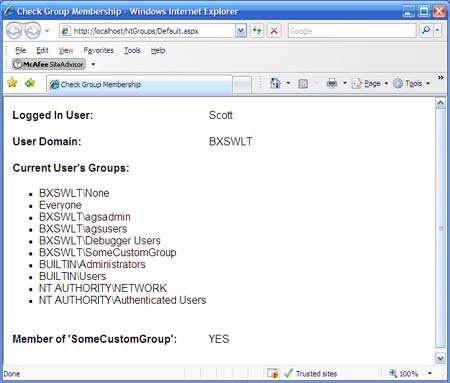Click the BXSWLT\Debugger Users entry
Viewport: 450px width, 383px height.
100,240
